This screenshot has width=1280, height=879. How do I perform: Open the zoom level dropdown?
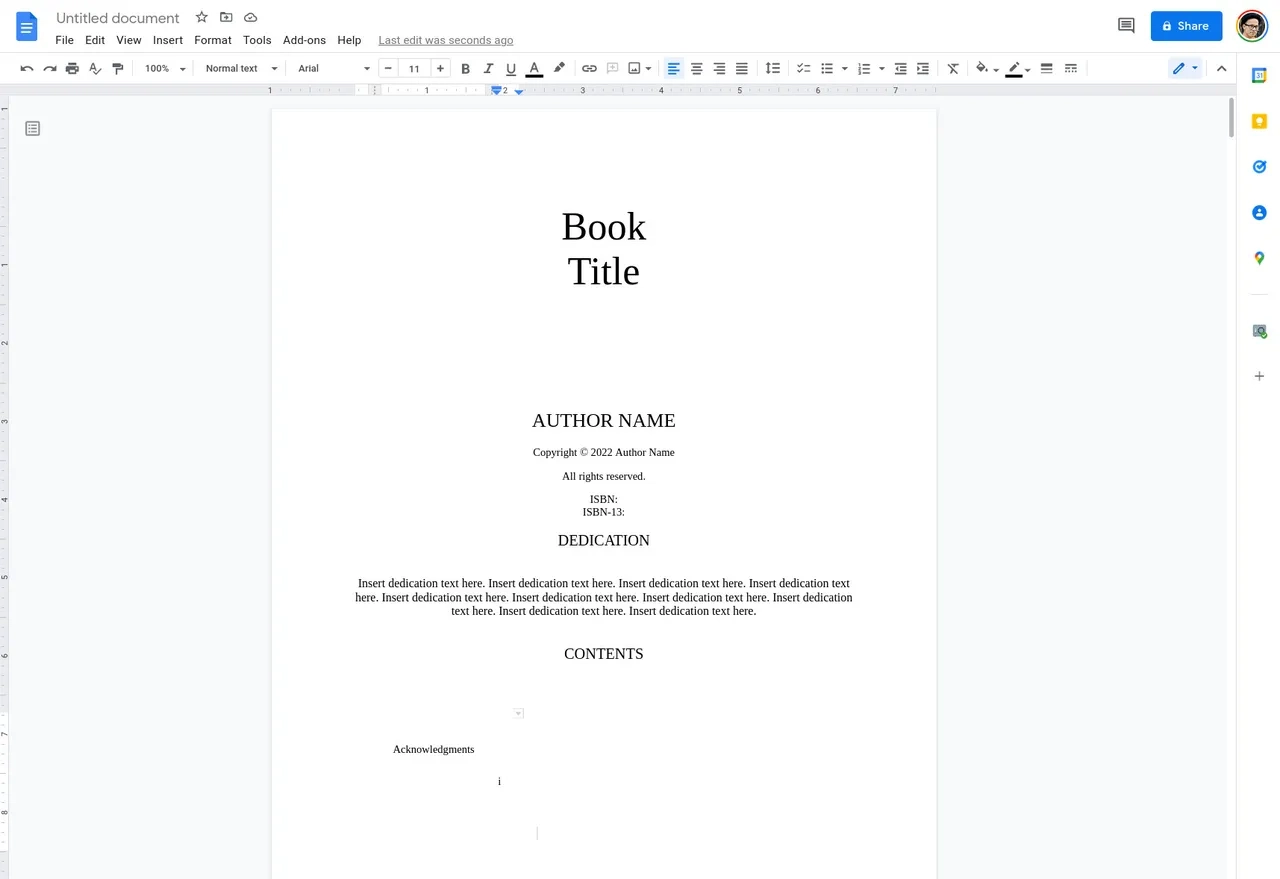pyautogui.click(x=163, y=68)
